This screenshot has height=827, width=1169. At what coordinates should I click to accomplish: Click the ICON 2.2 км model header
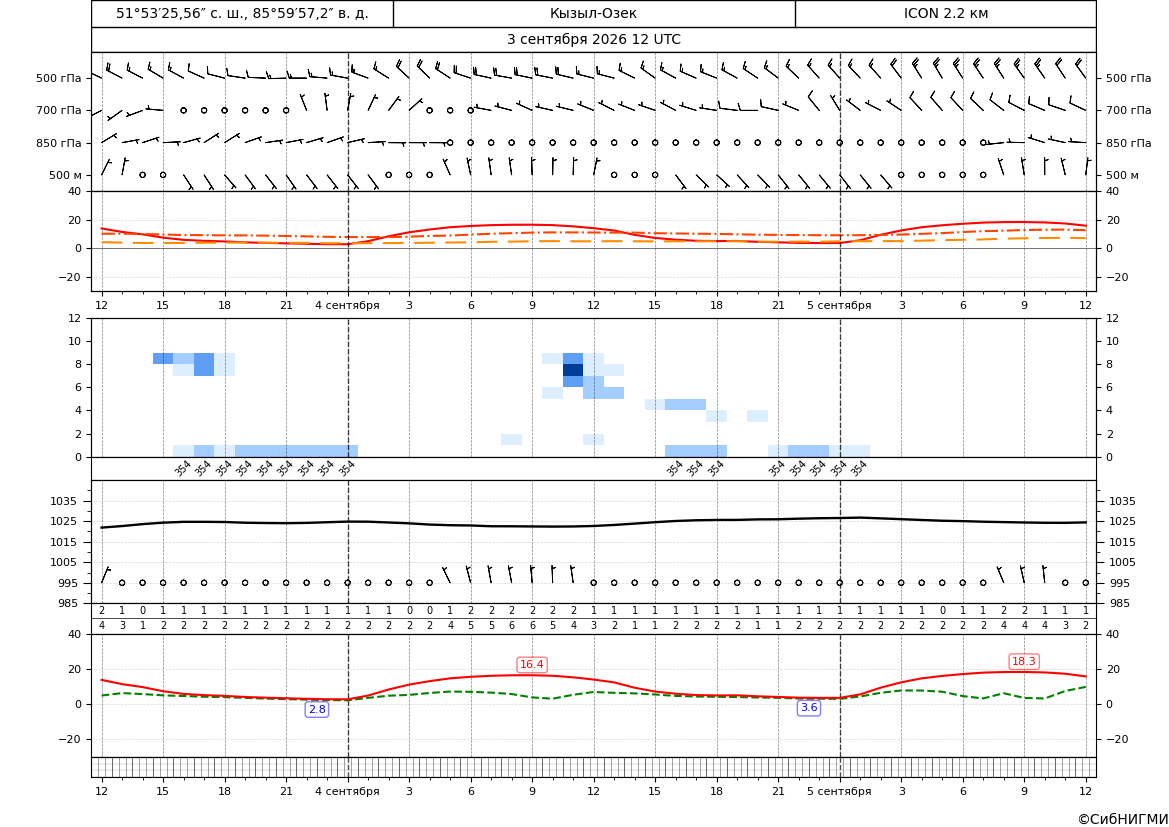tap(945, 13)
